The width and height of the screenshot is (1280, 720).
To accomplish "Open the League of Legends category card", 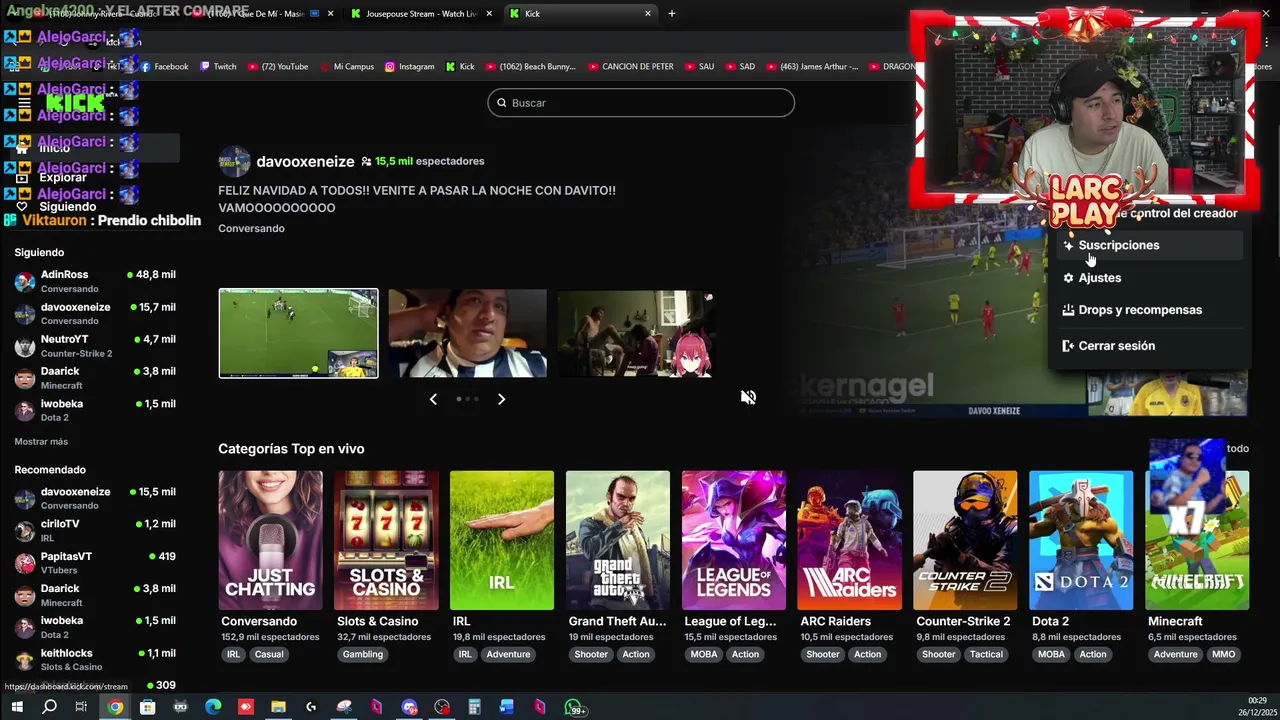I will tap(734, 540).
